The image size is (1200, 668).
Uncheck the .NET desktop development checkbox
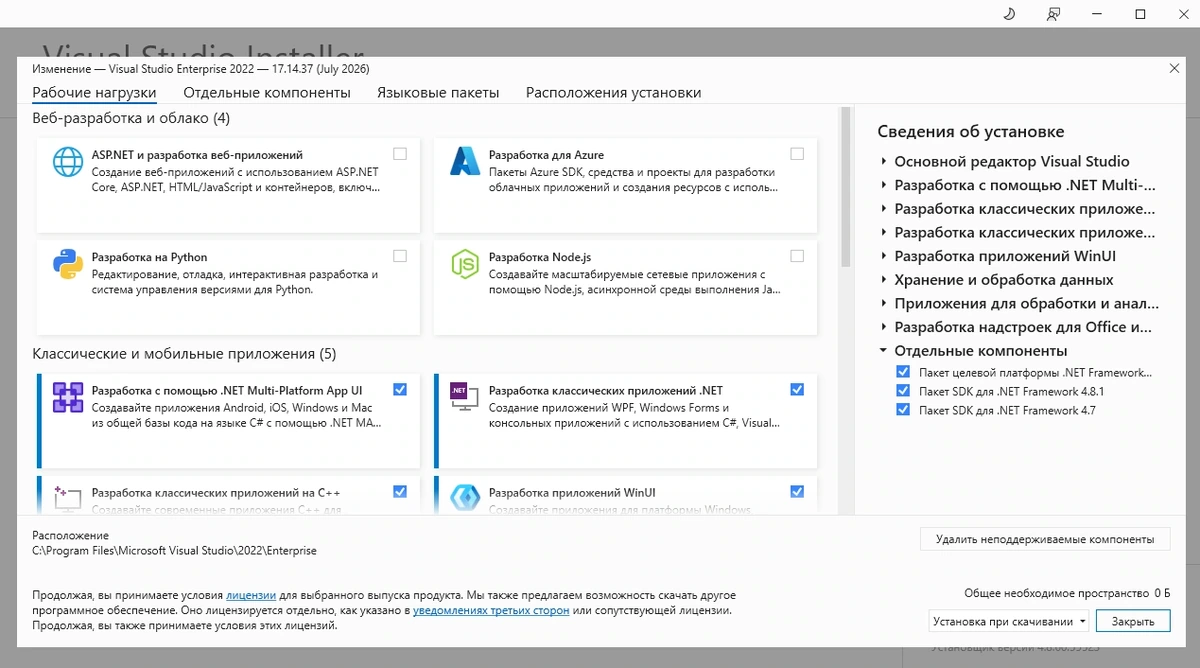[x=797, y=389]
